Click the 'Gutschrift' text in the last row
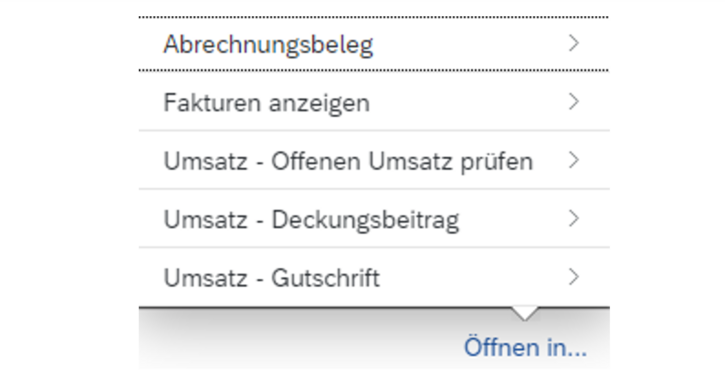The height and width of the screenshot is (384, 725). (x=326, y=278)
